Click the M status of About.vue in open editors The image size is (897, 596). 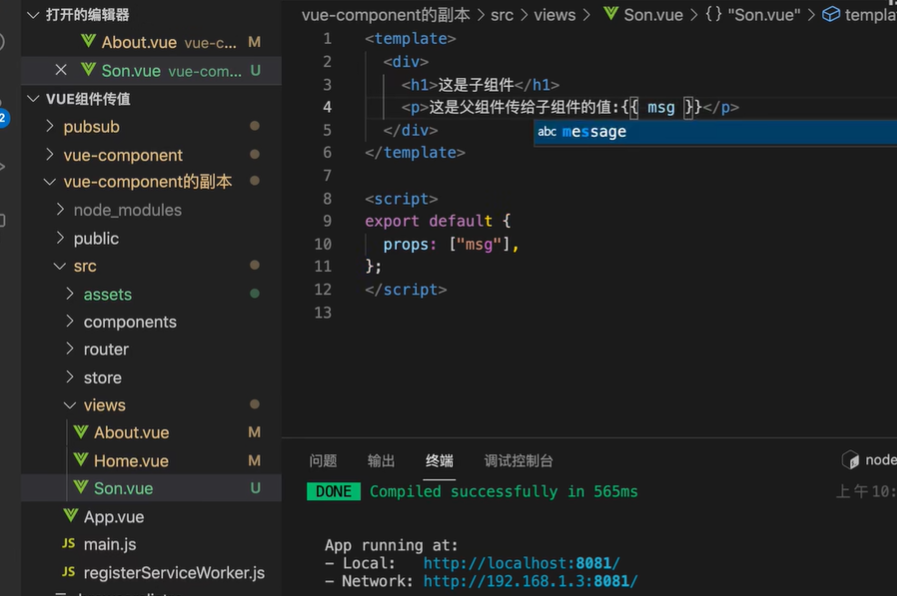tap(255, 42)
